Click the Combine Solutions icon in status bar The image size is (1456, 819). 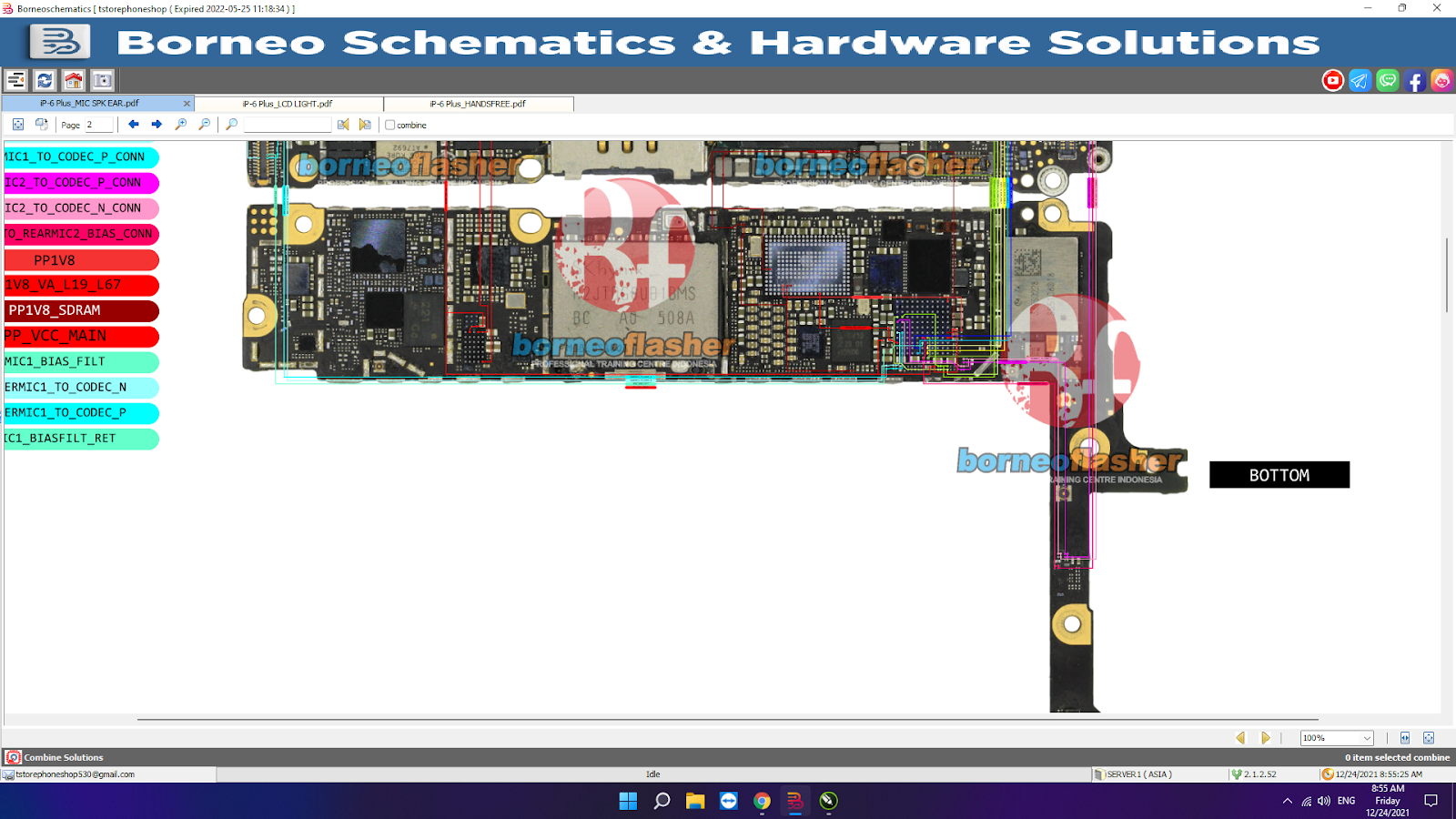tap(13, 757)
